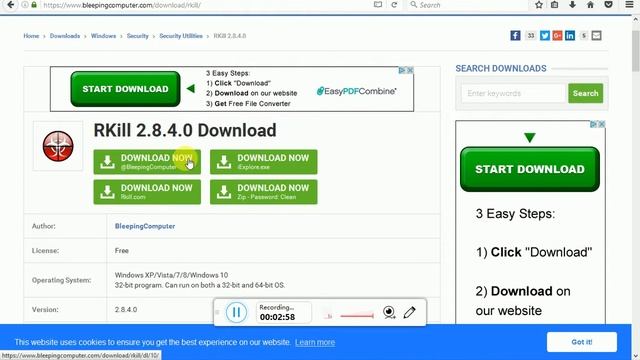Close the top banner ad with X icon
The width and height of the screenshot is (640, 360).
410,70
